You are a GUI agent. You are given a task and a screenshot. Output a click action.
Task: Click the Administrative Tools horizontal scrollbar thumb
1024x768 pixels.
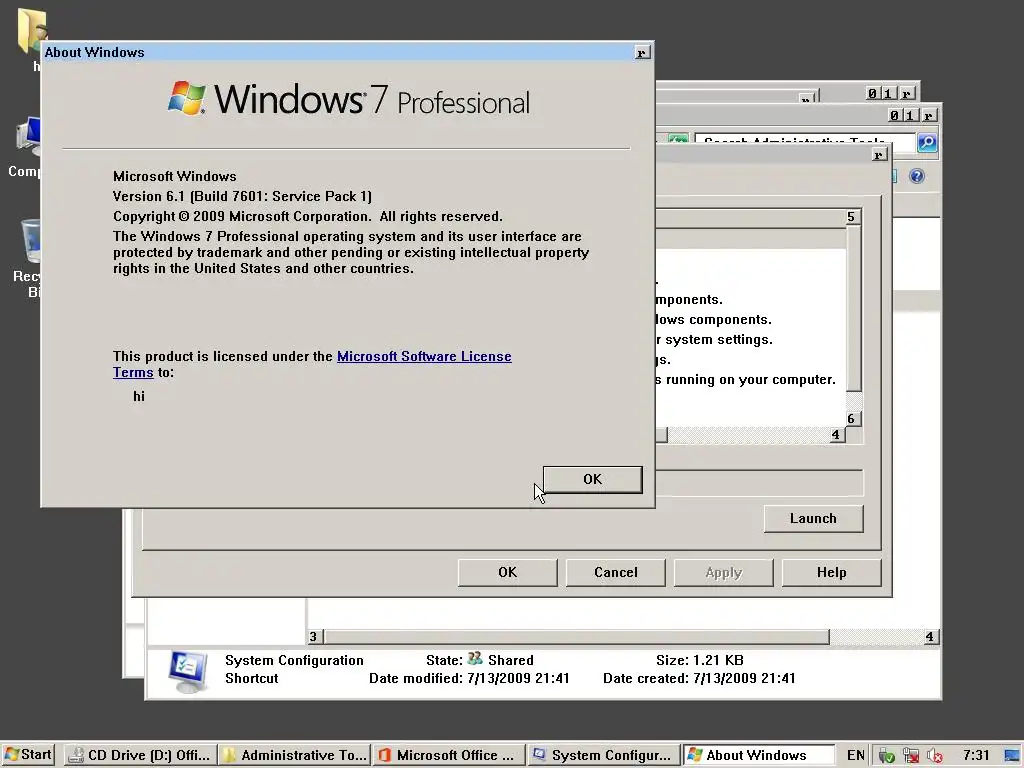tap(577, 637)
